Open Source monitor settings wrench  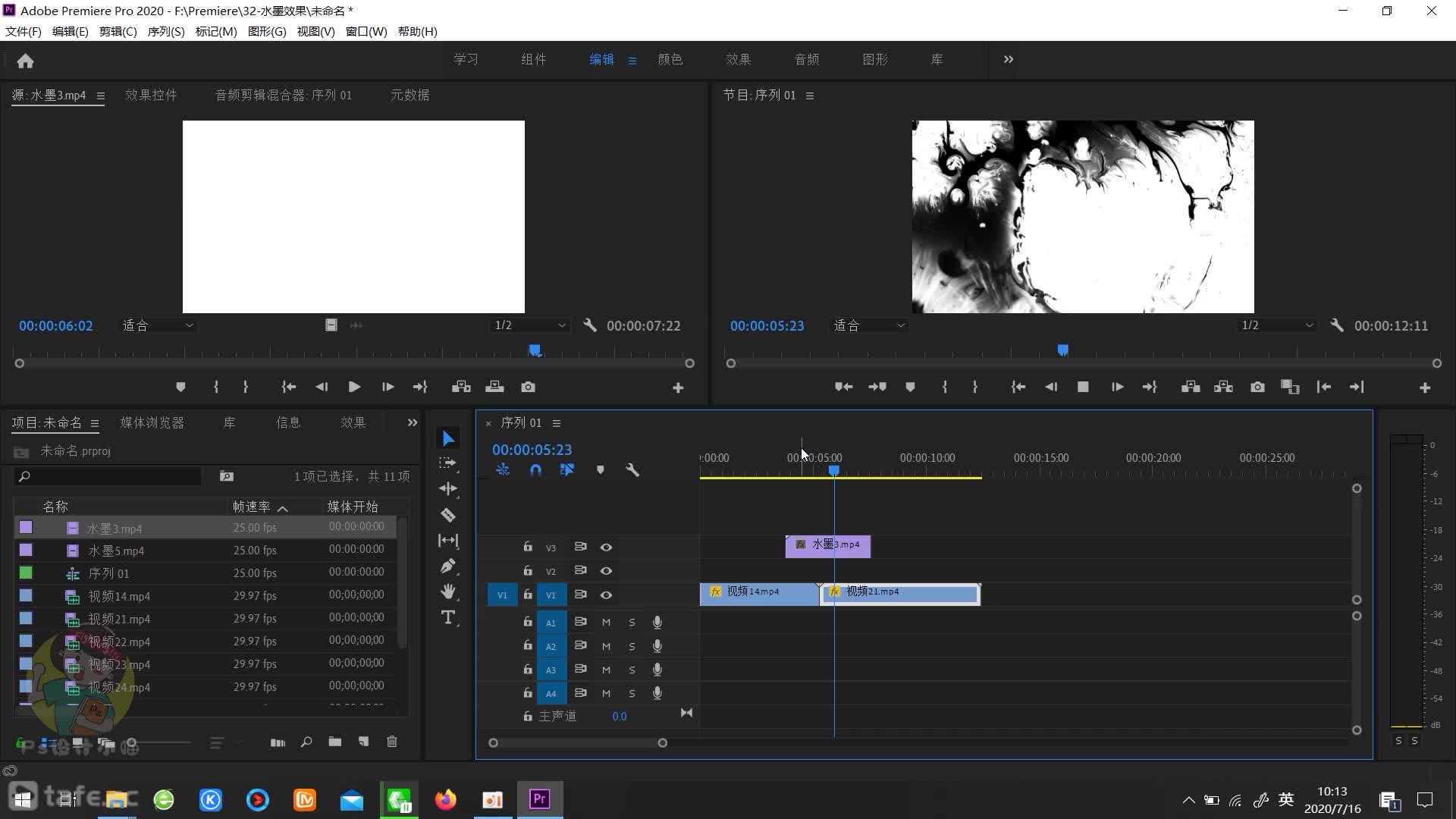click(589, 325)
